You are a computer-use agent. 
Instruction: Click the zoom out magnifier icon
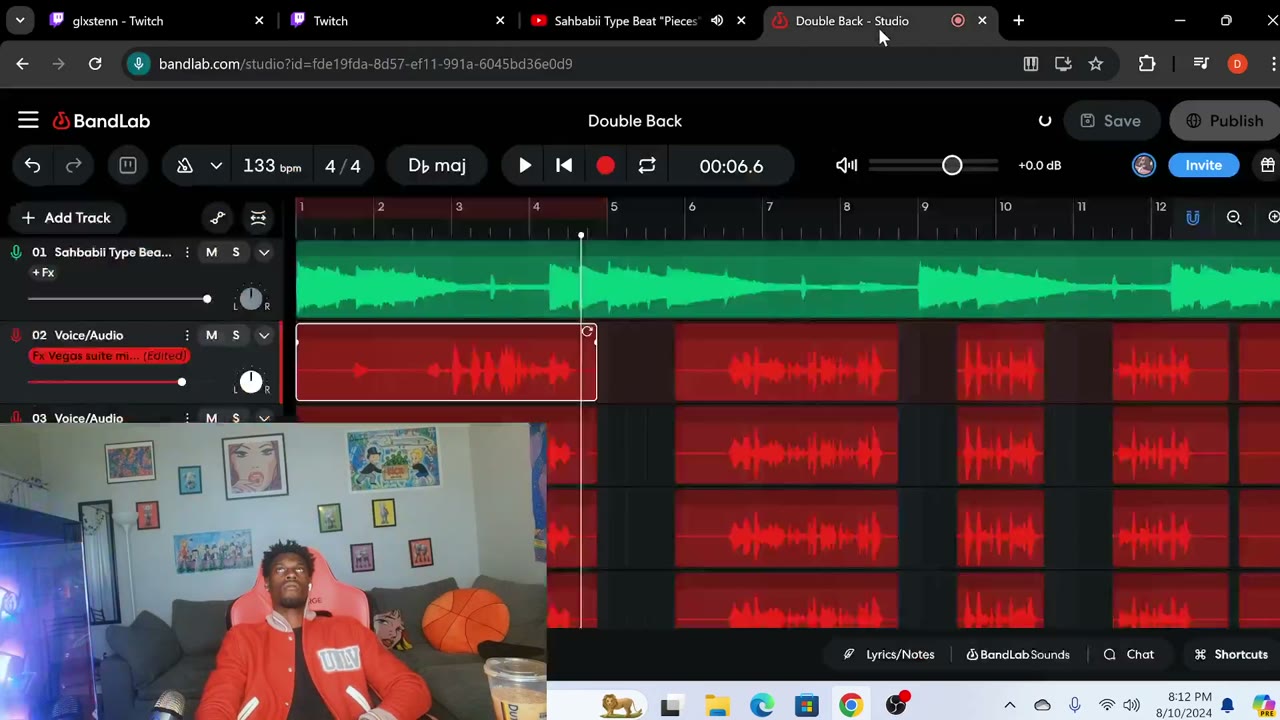[1234, 218]
